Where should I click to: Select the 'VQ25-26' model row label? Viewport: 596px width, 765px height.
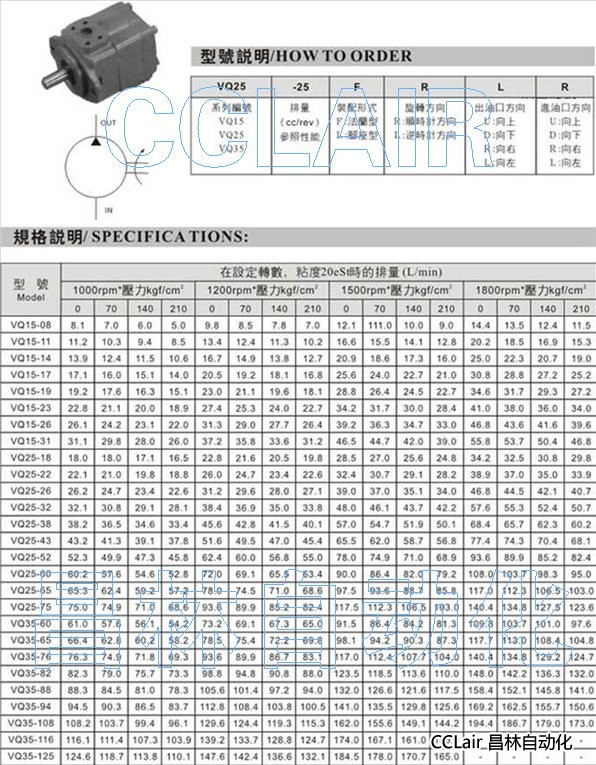[31, 491]
